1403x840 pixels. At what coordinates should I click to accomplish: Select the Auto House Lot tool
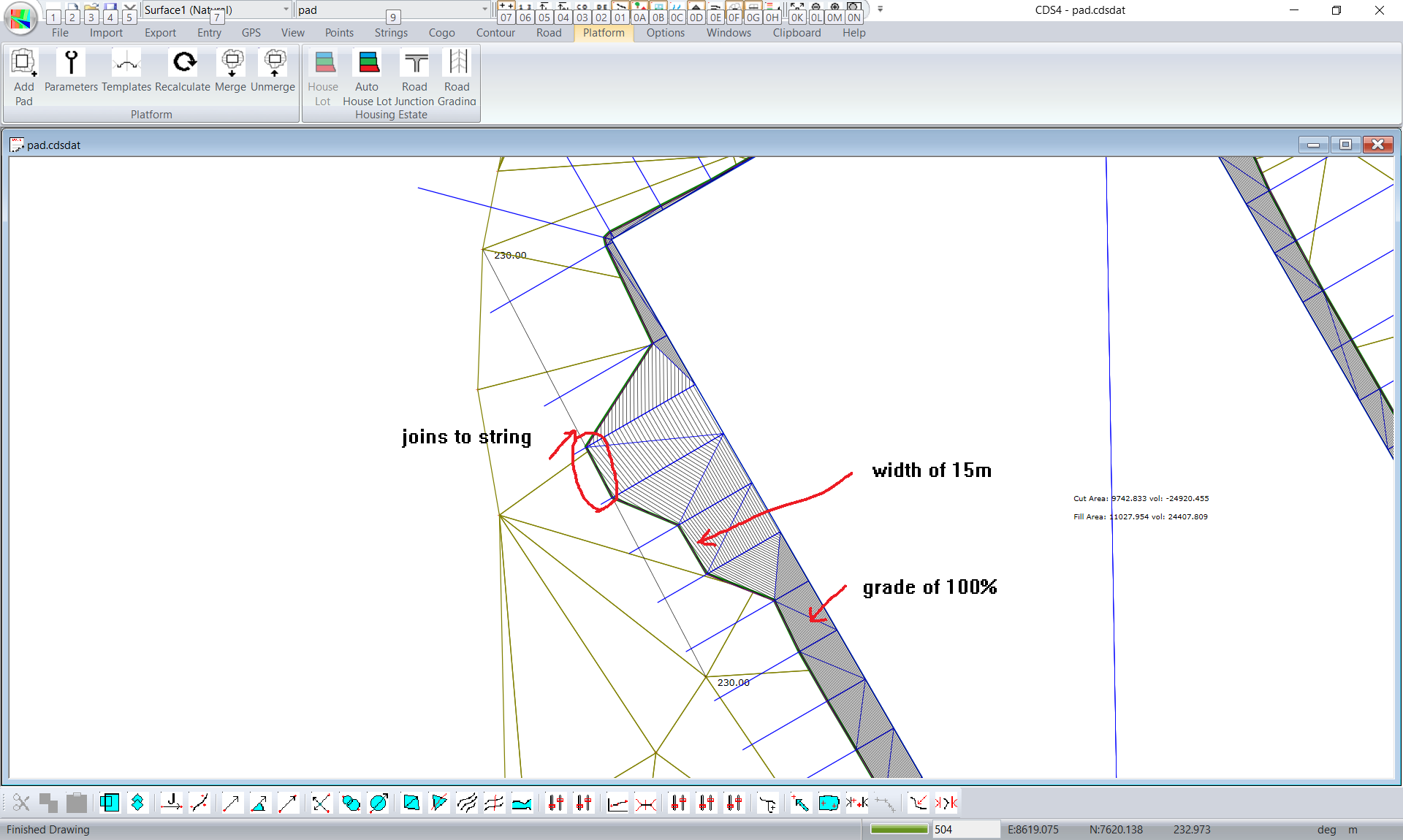368,64
